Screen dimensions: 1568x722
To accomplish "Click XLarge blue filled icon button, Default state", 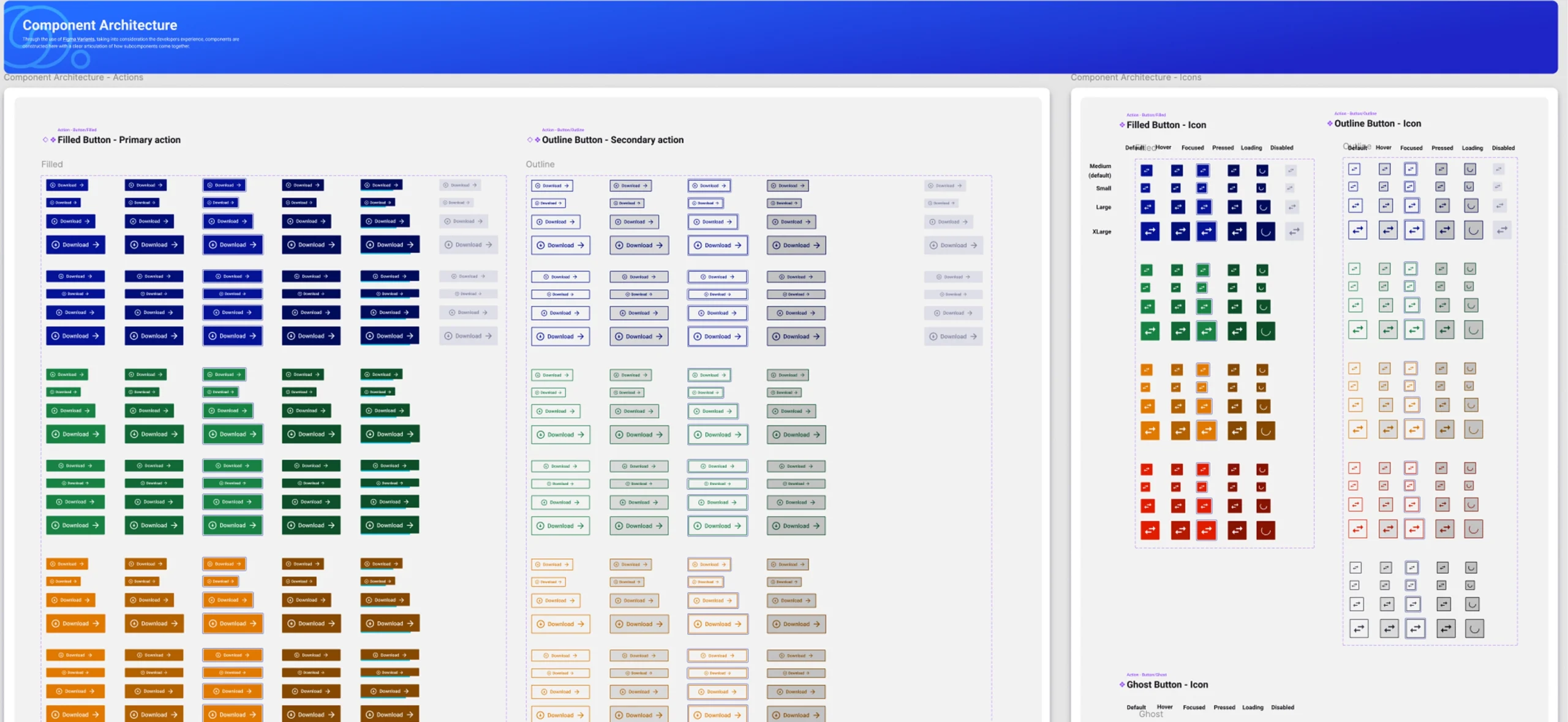I will [x=1150, y=231].
